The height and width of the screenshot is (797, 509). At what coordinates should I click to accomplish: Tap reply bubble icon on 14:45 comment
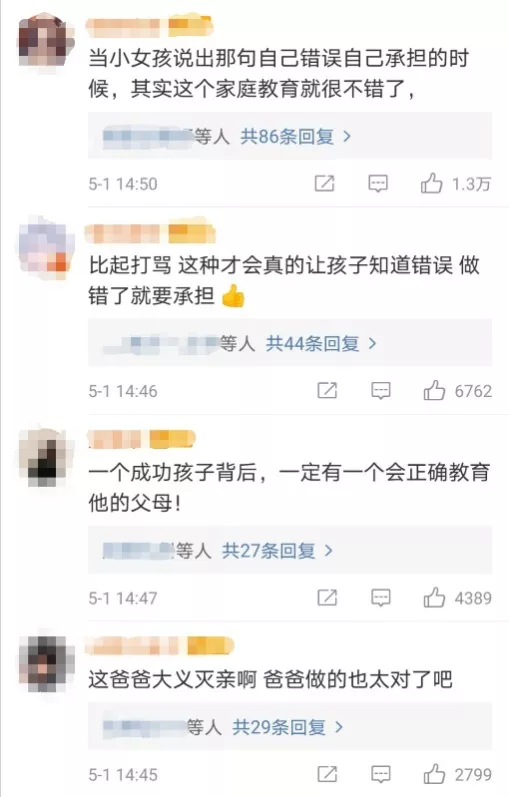pos(381,775)
